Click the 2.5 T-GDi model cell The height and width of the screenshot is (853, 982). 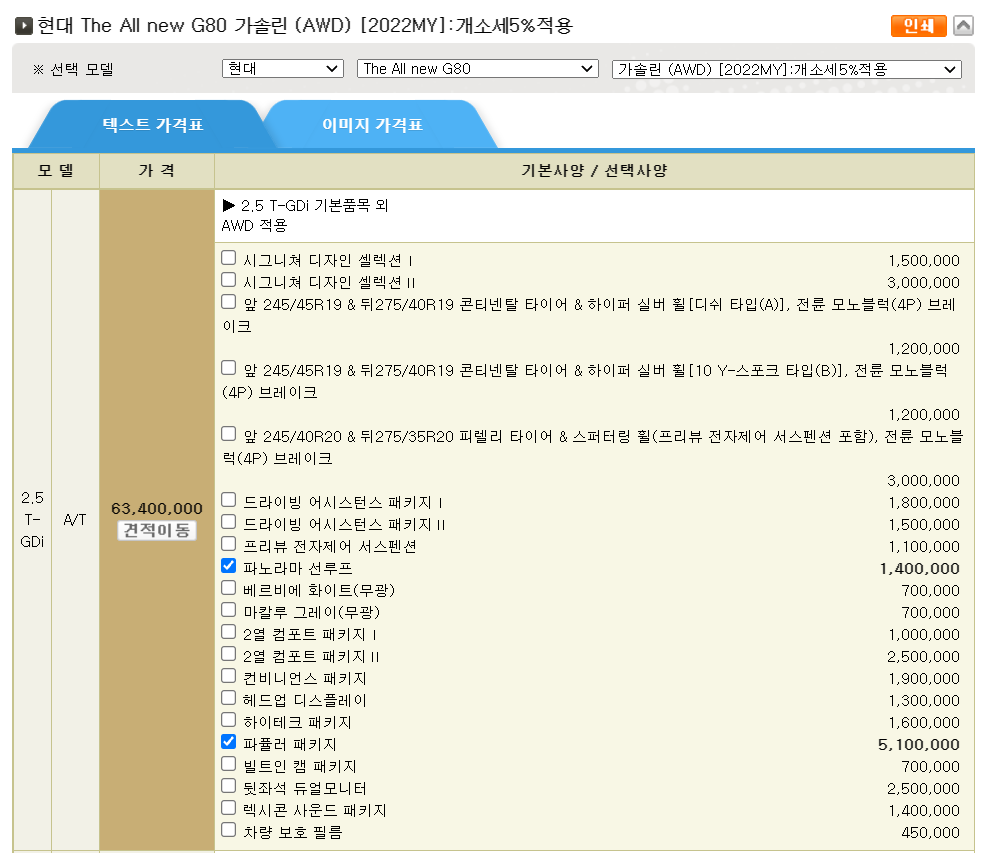[x=32, y=520]
